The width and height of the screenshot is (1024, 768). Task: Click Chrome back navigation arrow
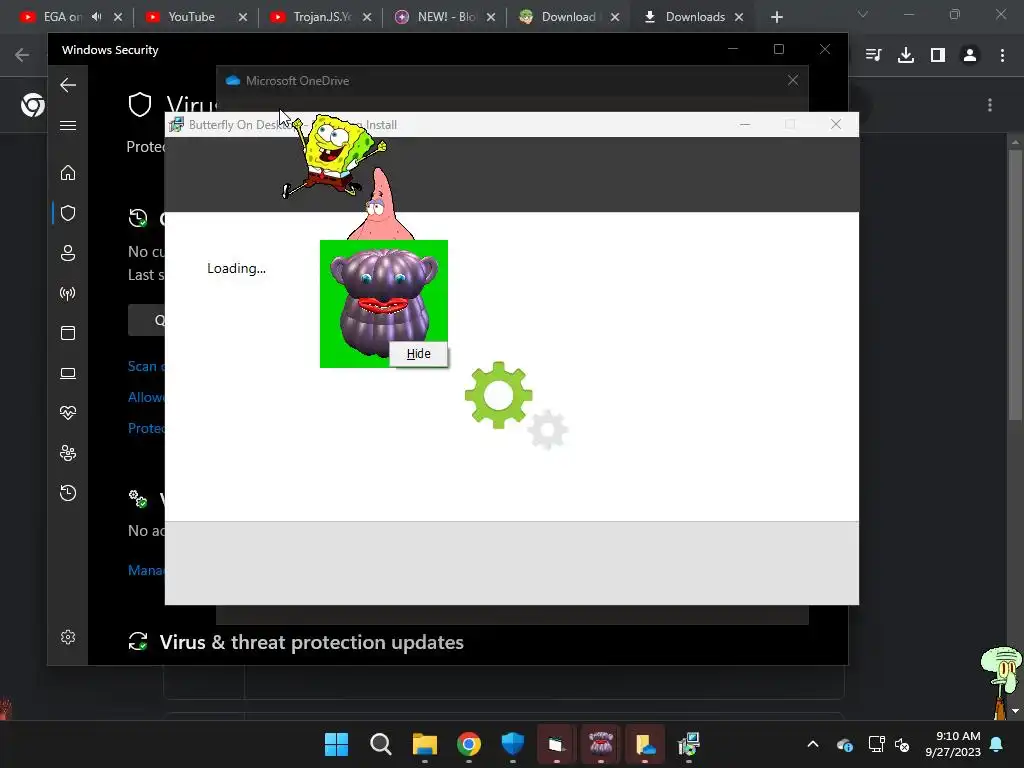click(x=22, y=56)
